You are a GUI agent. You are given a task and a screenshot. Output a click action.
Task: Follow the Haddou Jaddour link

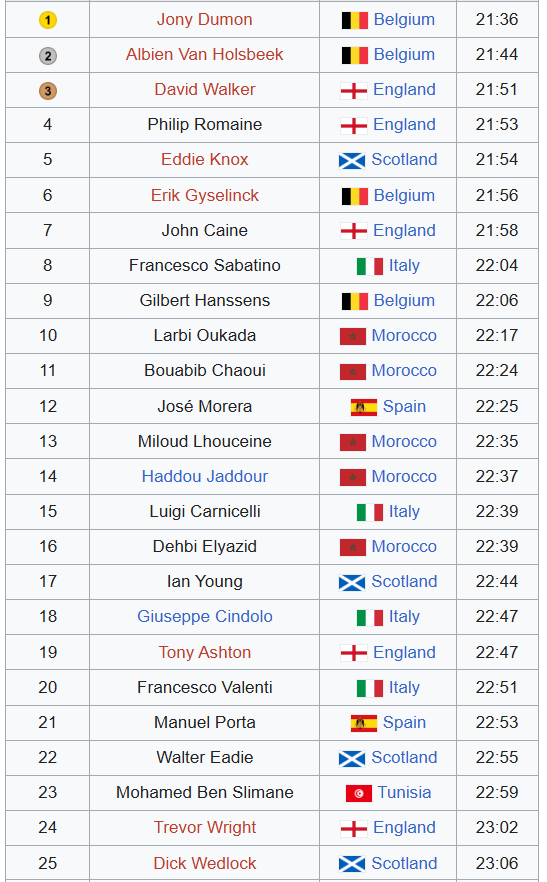(x=205, y=476)
